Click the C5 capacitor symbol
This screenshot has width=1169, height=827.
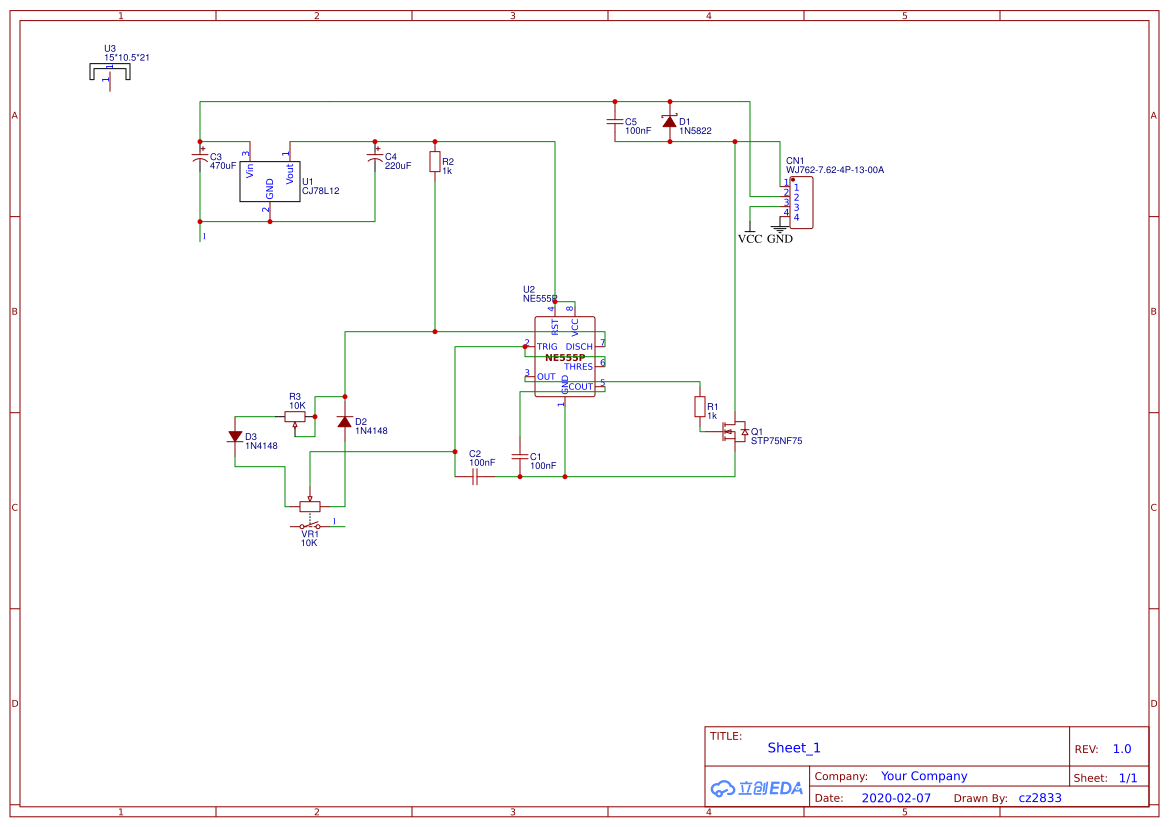tap(615, 121)
